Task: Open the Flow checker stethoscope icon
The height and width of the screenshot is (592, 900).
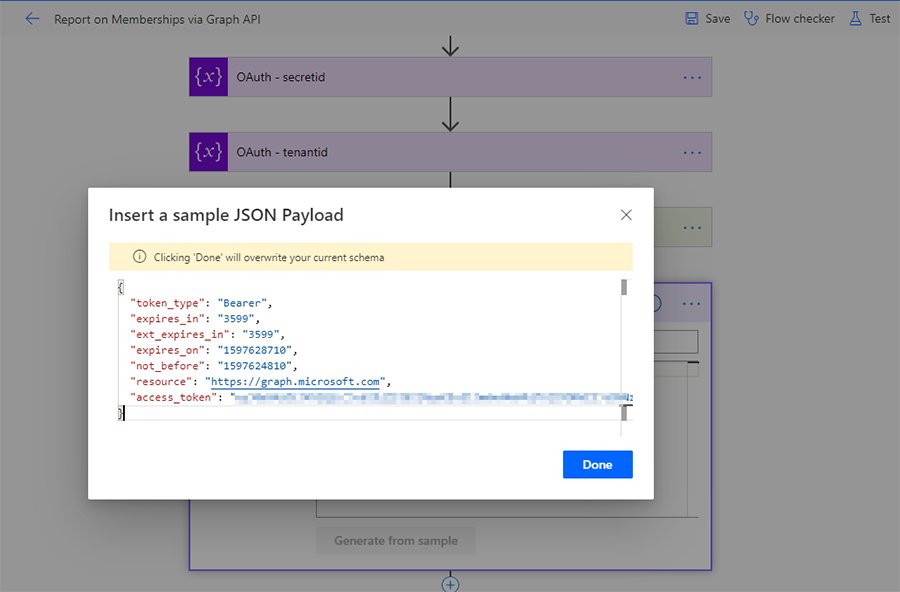Action: click(752, 18)
